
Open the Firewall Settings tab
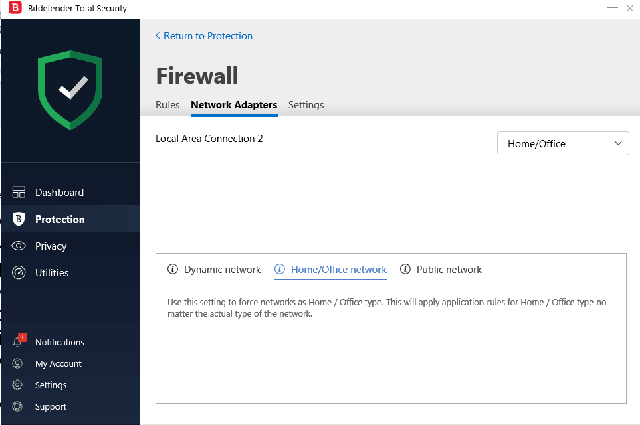pos(306,105)
